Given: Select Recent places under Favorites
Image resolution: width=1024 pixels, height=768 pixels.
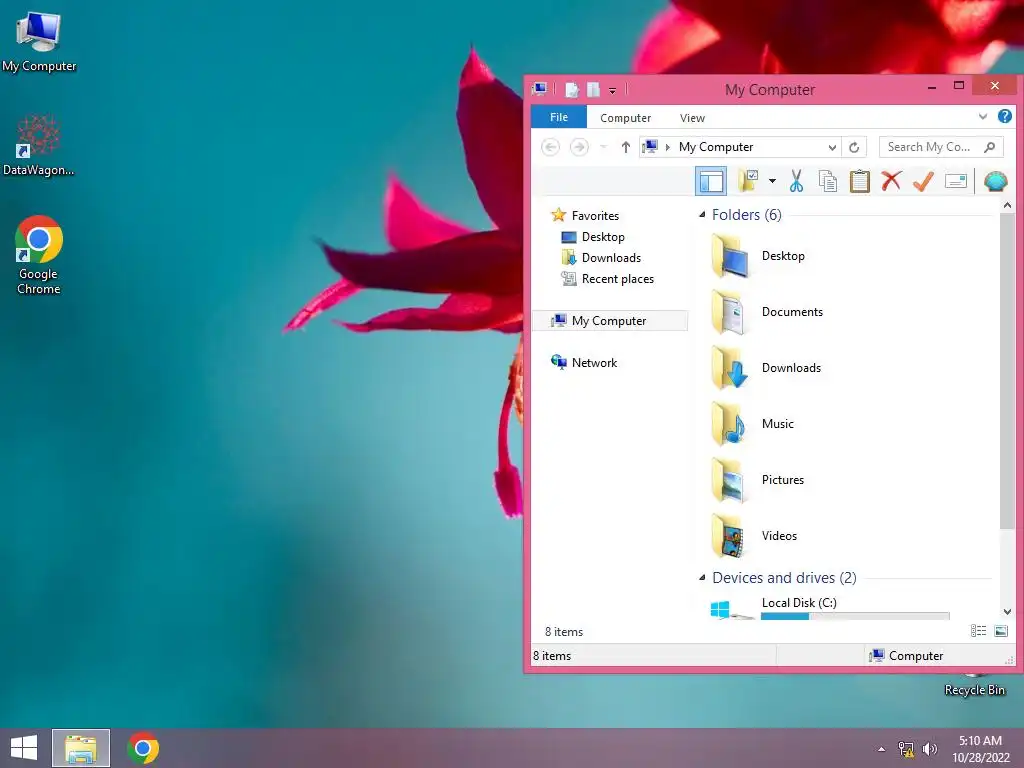Looking at the screenshot, I should (x=607, y=279).
